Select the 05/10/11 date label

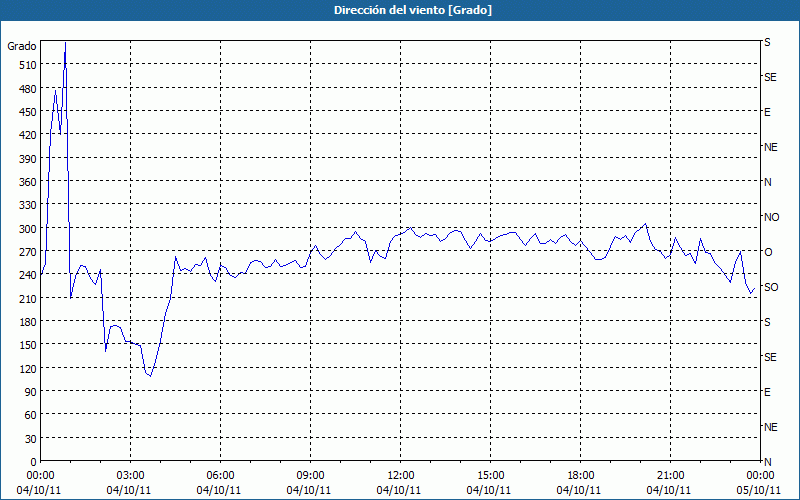[x=759, y=490]
